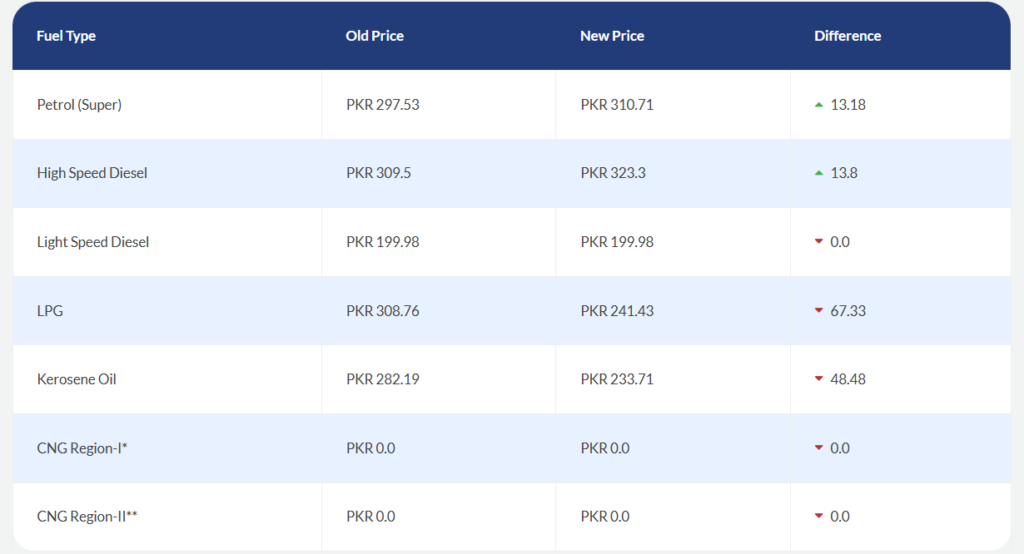Select the Fuel Type column header
This screenshot has height=554, width=1024.
[x=66, y=36]
